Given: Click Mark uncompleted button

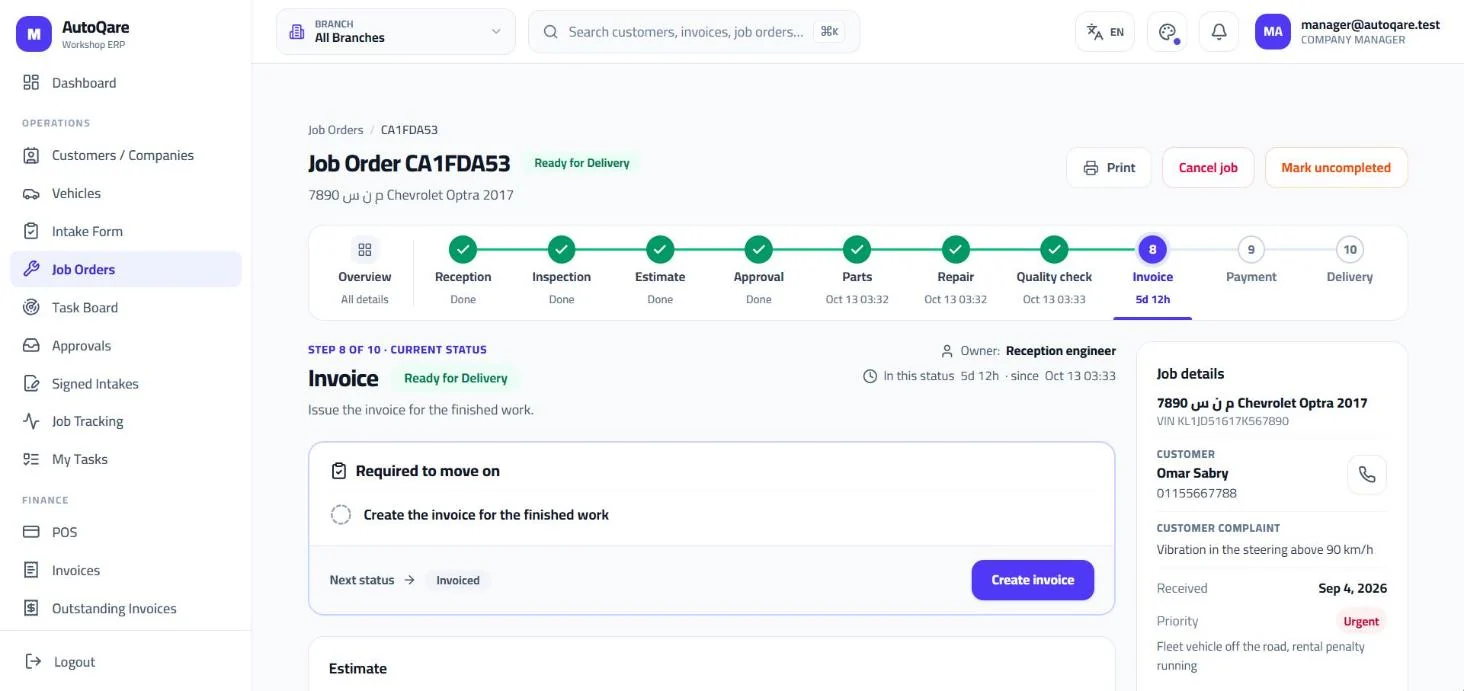Looking at the screenshot, I should 1336,168.
